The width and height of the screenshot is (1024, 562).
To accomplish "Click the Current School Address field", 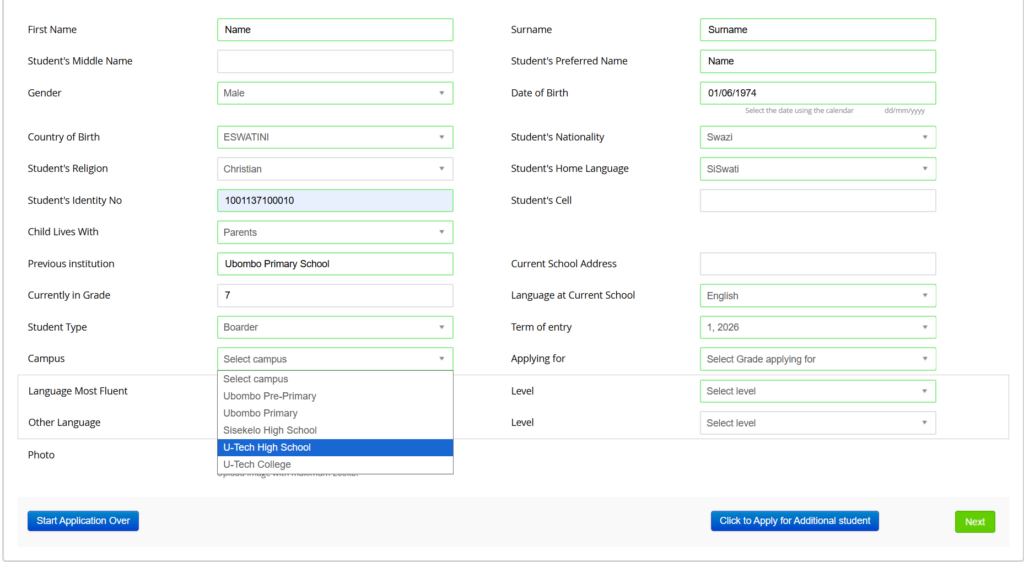I will 818,264.
